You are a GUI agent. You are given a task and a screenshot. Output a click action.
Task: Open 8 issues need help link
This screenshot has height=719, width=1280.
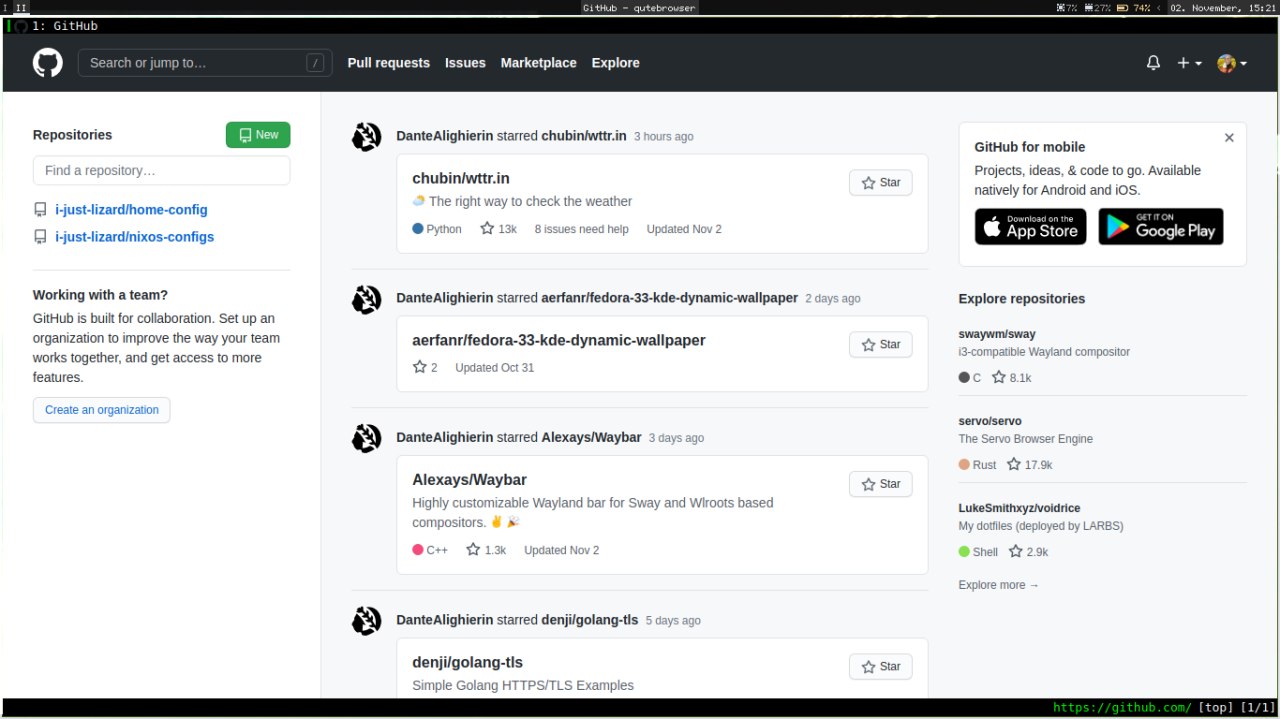581,229
